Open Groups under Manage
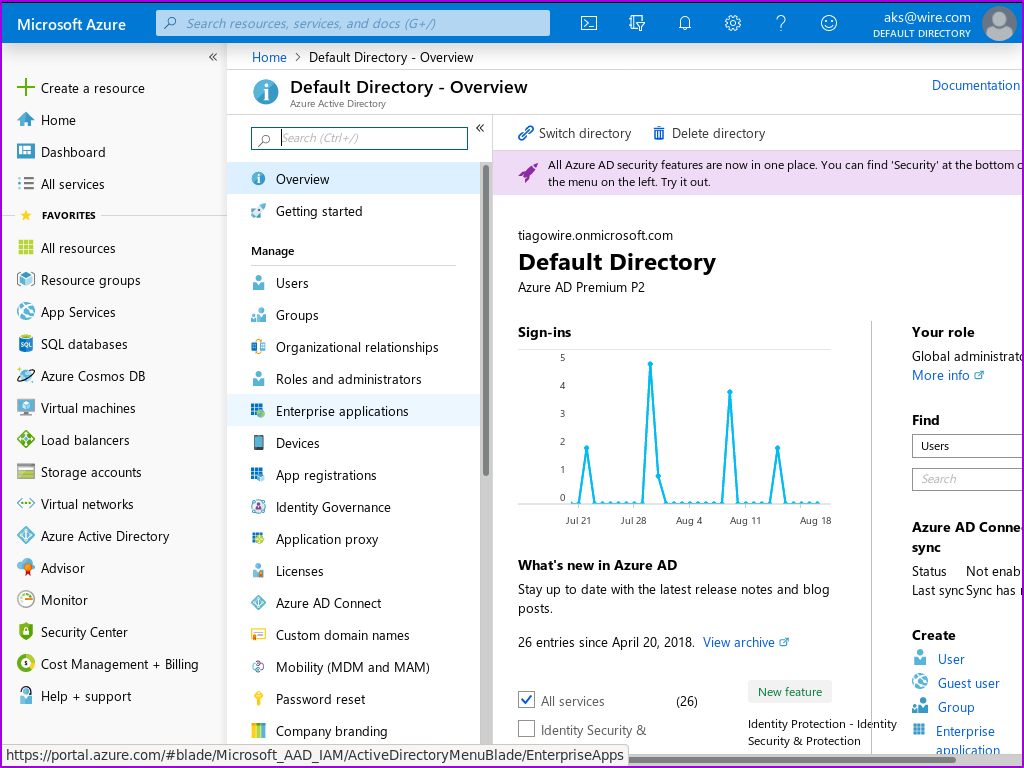Image resolution: width=1024 pixels, height=768 pixels. (353, 315)
